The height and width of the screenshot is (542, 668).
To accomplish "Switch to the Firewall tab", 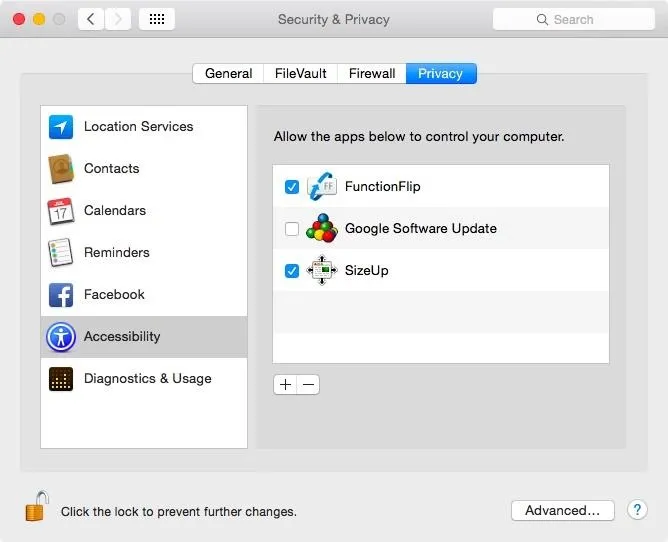I will click(372, 73).
